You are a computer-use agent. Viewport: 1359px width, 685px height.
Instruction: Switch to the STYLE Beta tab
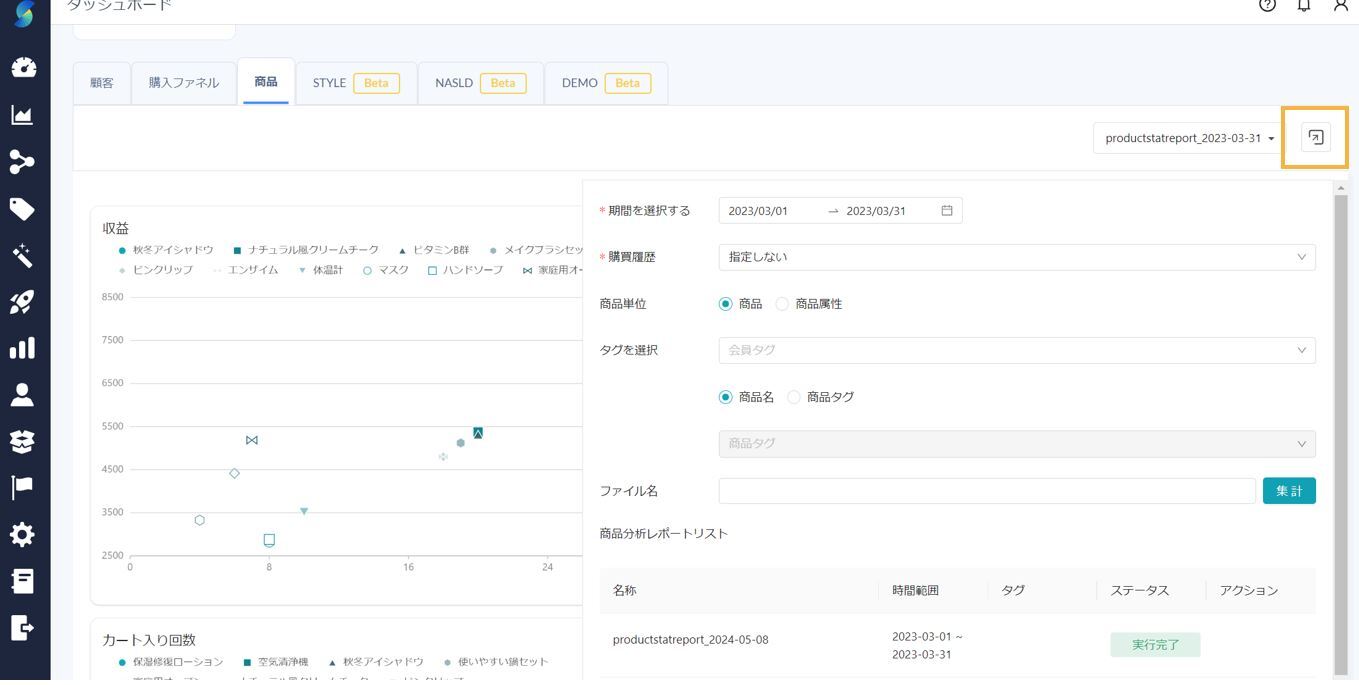tap(356, 83)
